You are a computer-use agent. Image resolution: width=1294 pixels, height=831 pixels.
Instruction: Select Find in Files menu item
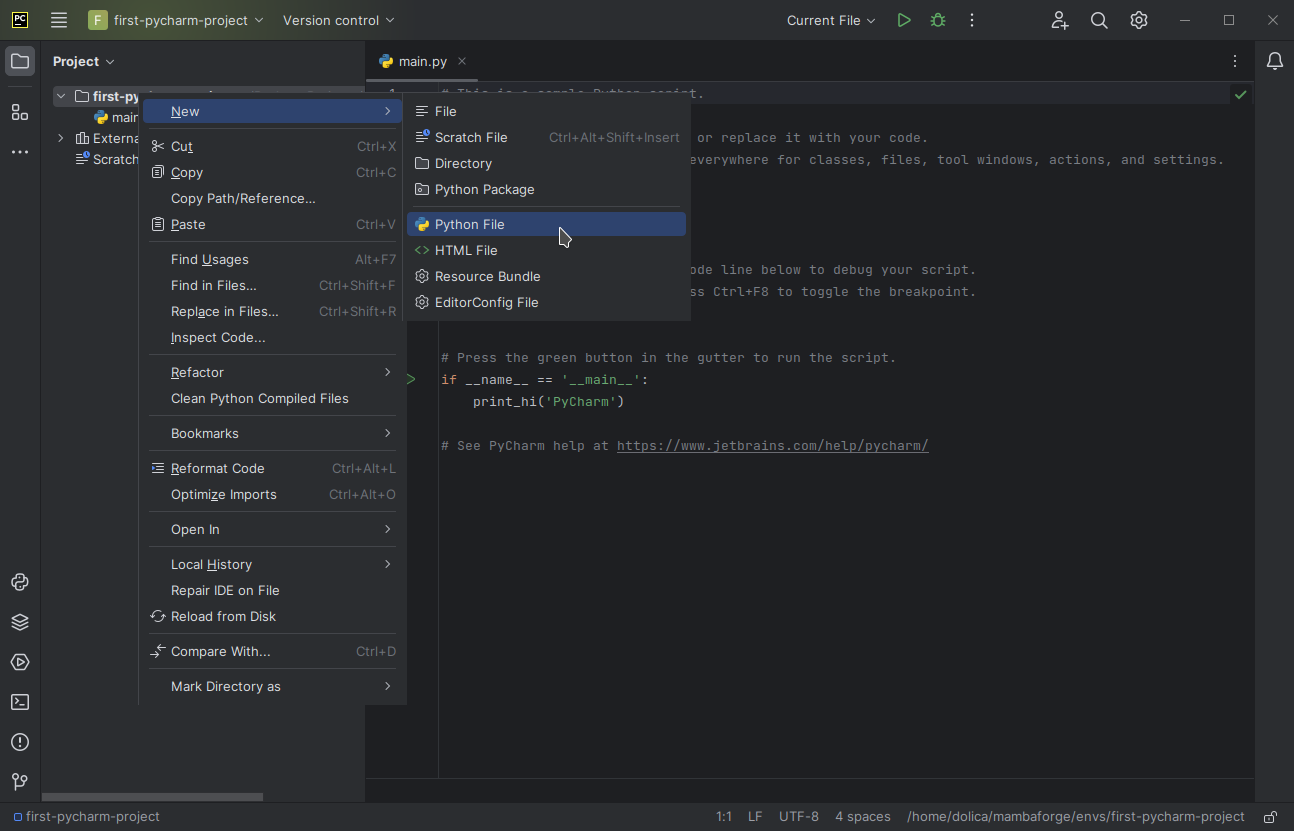272,285
